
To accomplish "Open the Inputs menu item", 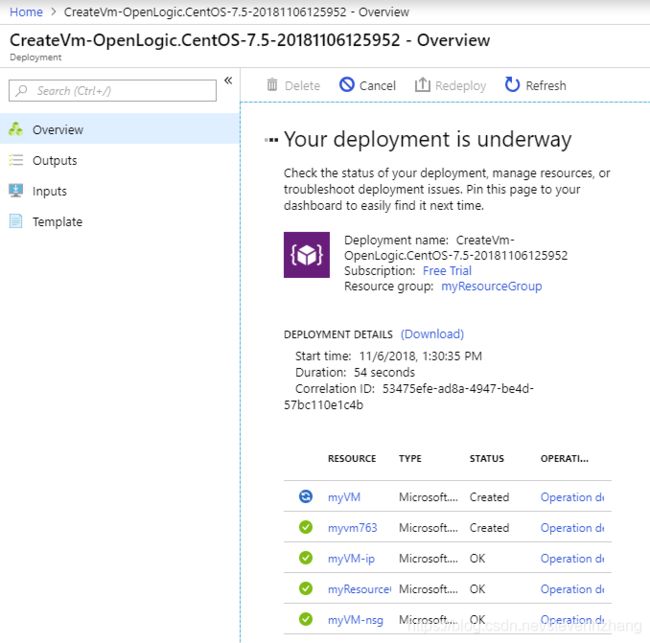I will (x=120, y=191).
